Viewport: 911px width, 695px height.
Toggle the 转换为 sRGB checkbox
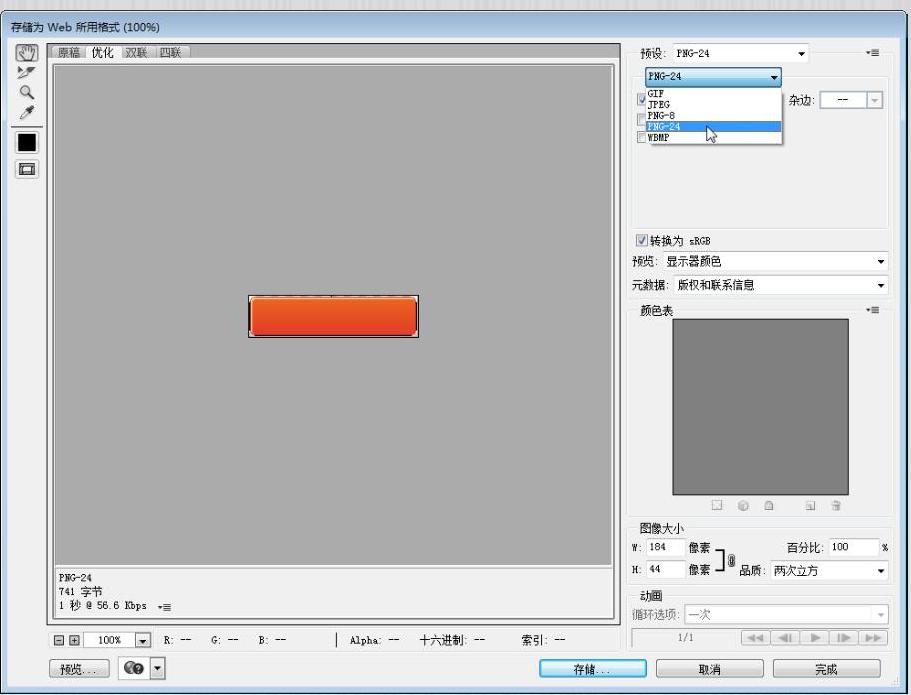(642, 240)
